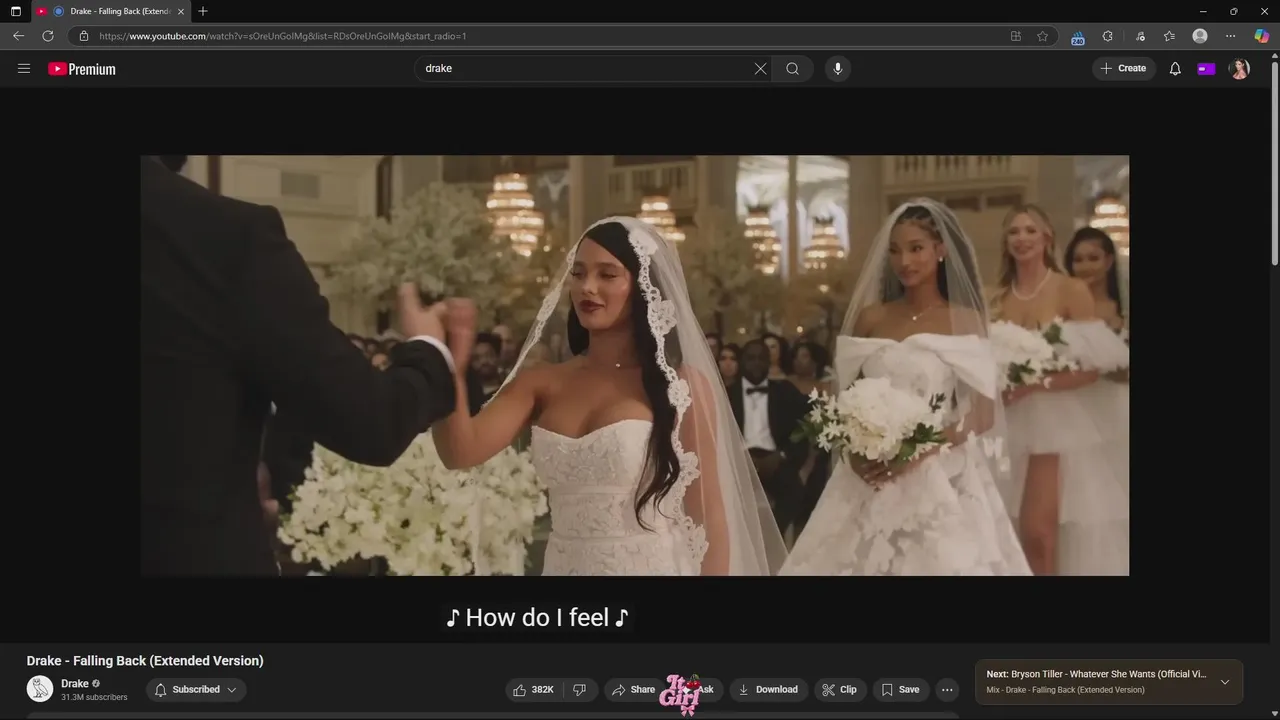The height and width of the screenshot is (720, 1280).
Task: Open YouTube account avatar menu
Action: (x=1239, y=69)
